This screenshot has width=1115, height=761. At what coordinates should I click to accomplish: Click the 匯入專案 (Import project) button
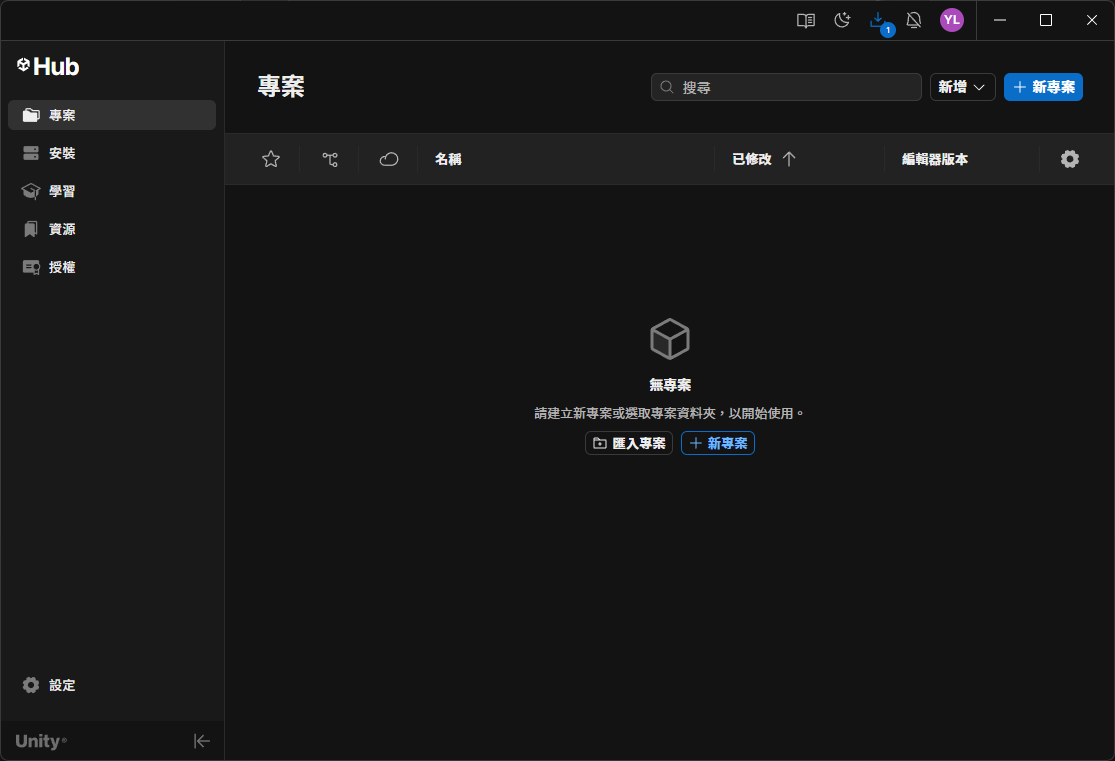(x=629, y=443)
